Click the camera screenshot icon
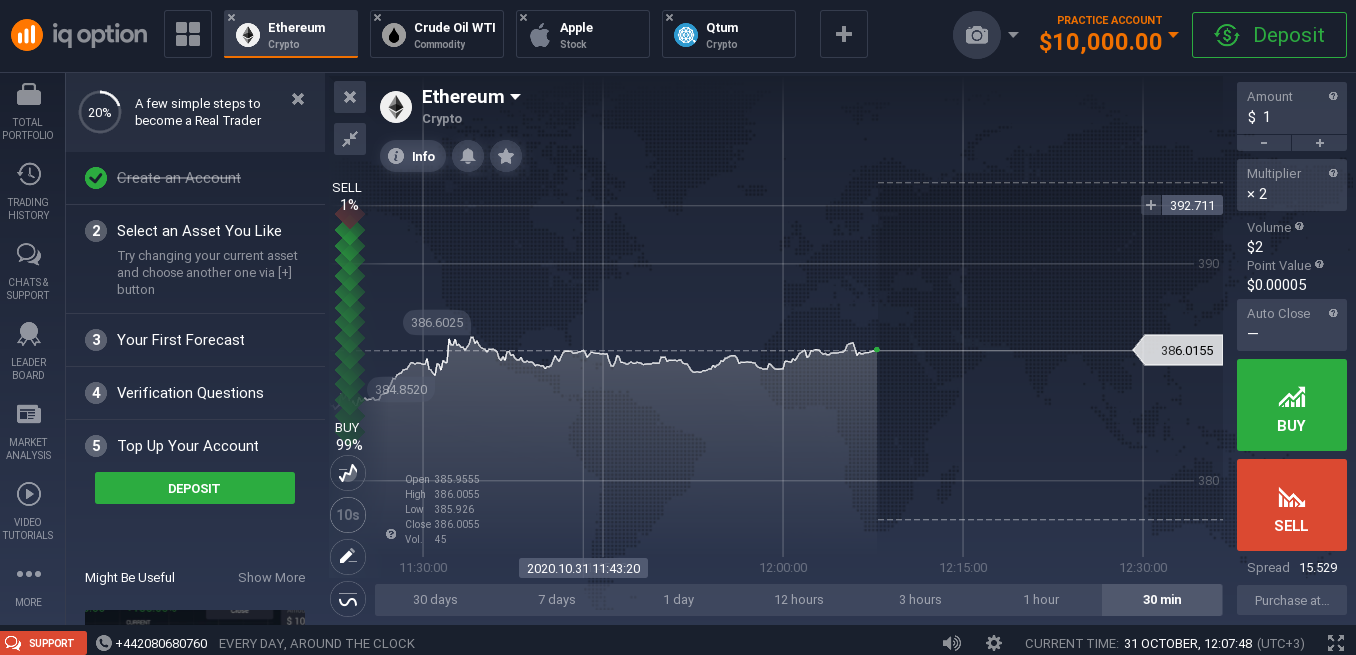 pyautogui.click(x=976, y=35)
